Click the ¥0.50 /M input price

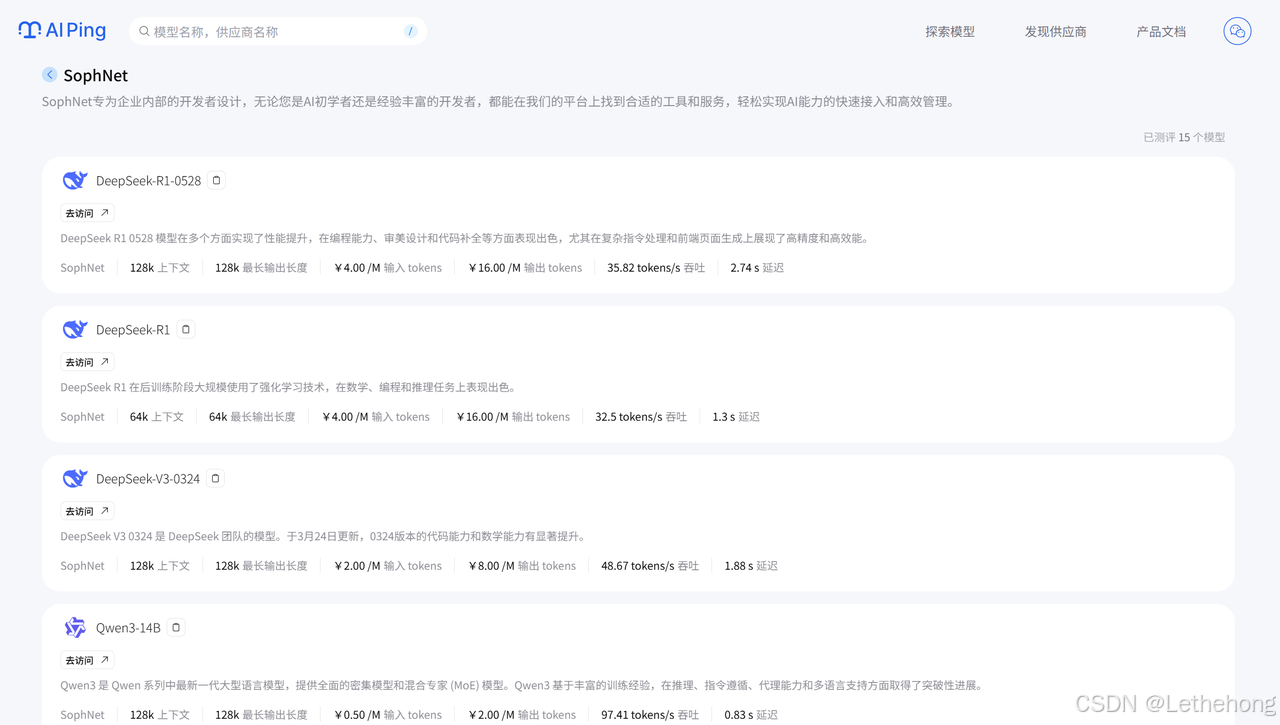pos(388,715)
